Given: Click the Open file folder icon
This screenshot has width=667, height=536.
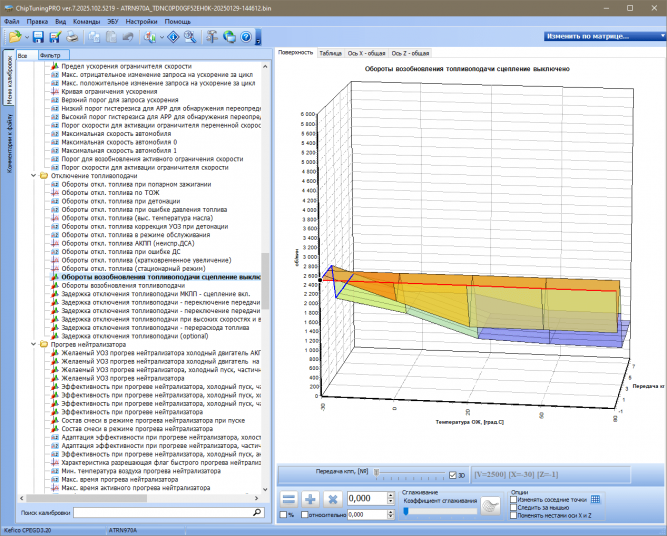Looking at the screenshot, I should pyautogui.click(x=14, y=37).
